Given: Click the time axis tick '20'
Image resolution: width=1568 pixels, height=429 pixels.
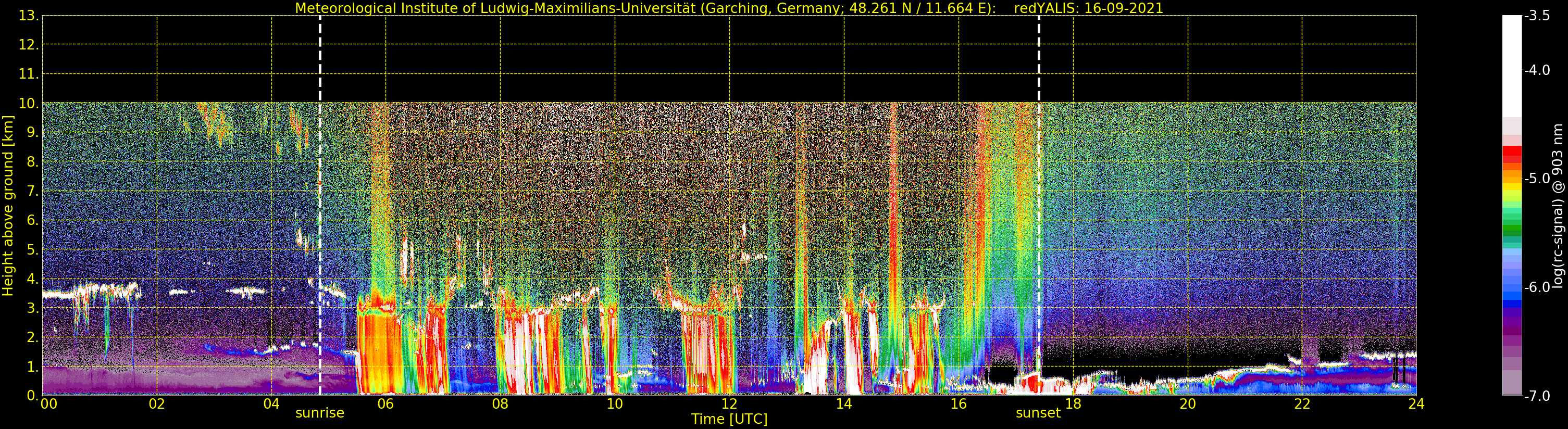Looking at the screenshot, I should point(1188,404).
